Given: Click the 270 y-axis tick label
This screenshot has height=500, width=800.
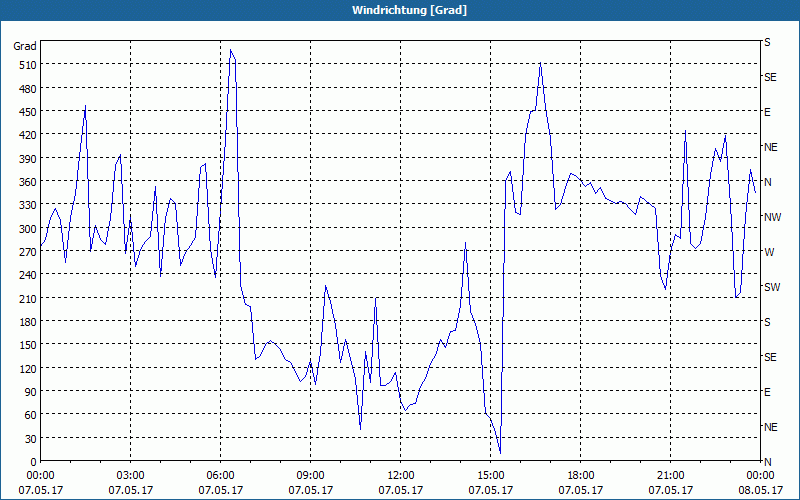Looking at the screenshot, I should 27,252.
